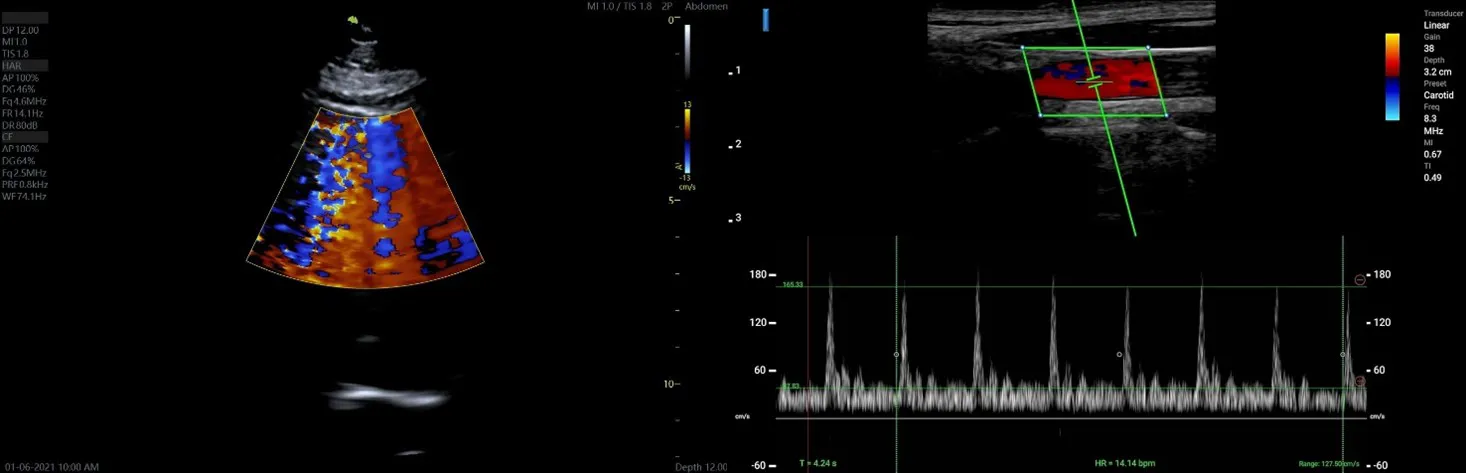
Task: Click the upper red circled-minus caliper handle
Action: (x=1359, y=280)
